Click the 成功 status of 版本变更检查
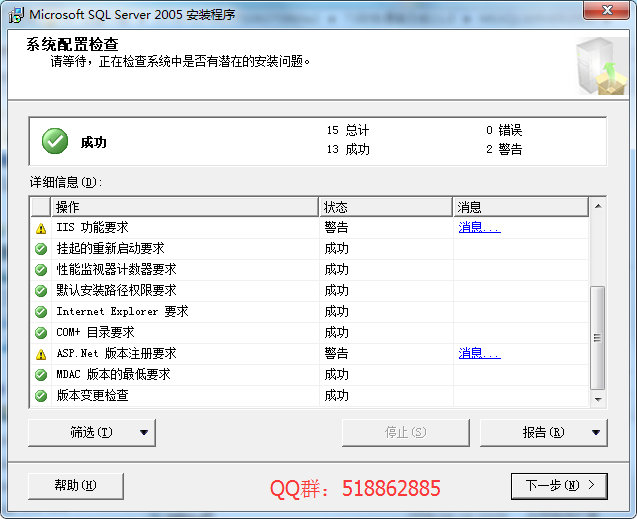 click(x=336, y=396)
